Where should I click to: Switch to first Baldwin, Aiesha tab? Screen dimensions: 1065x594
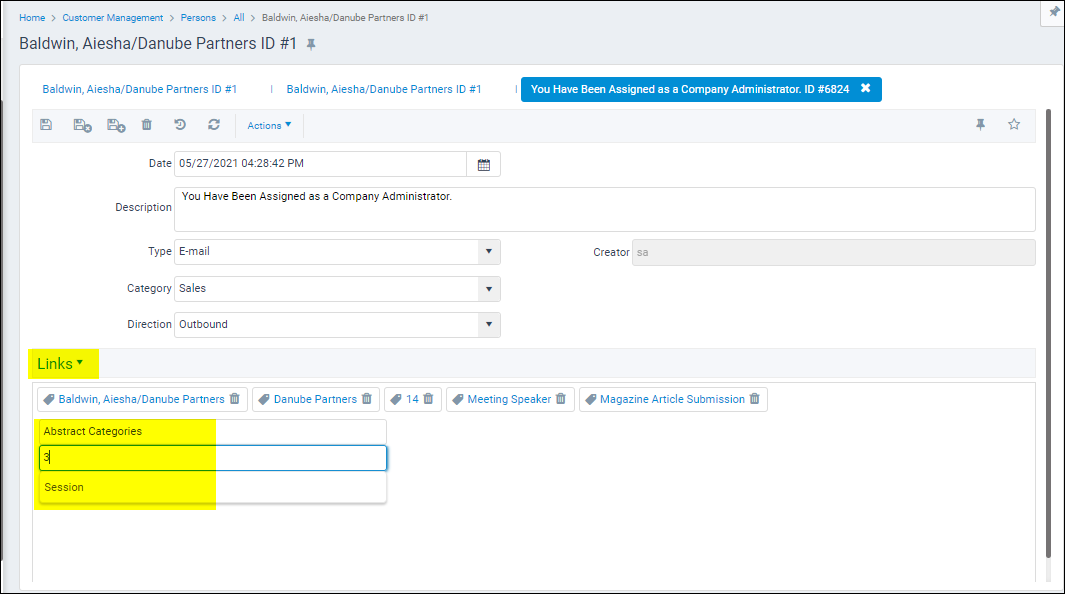(139, 89)
